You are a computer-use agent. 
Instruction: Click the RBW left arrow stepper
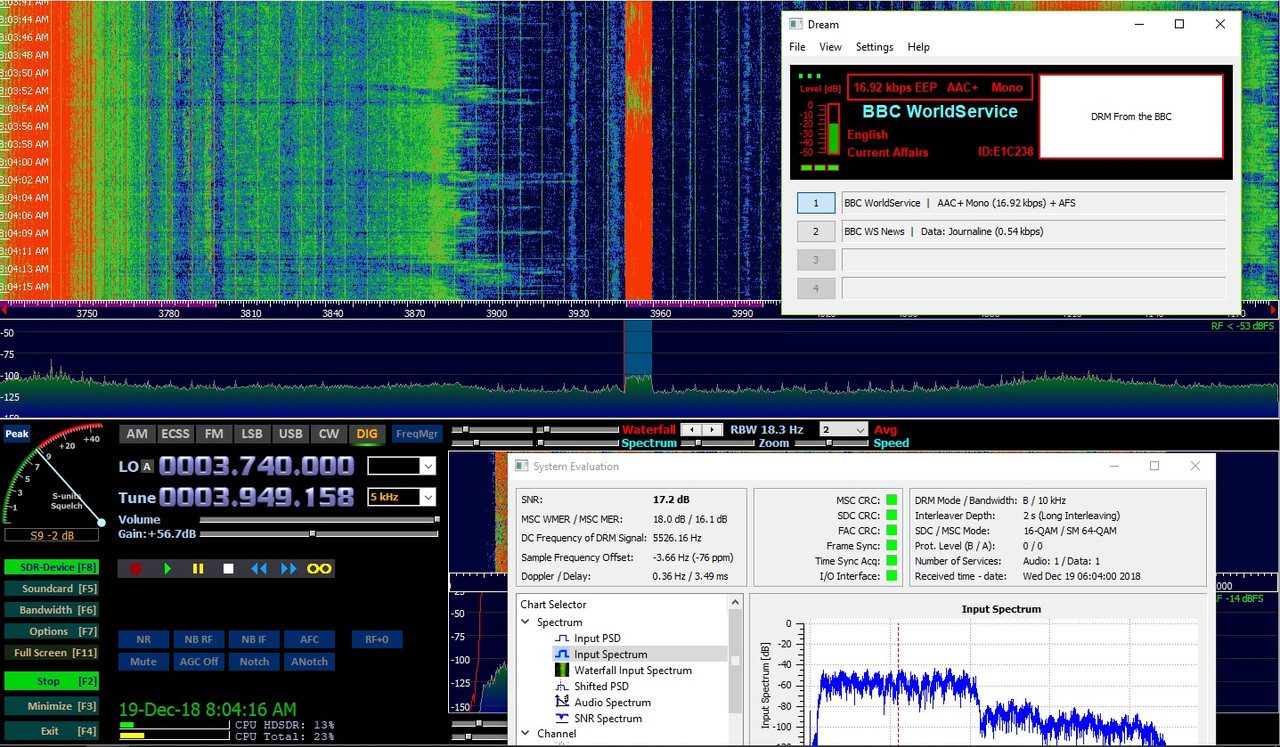pos(690,429)
